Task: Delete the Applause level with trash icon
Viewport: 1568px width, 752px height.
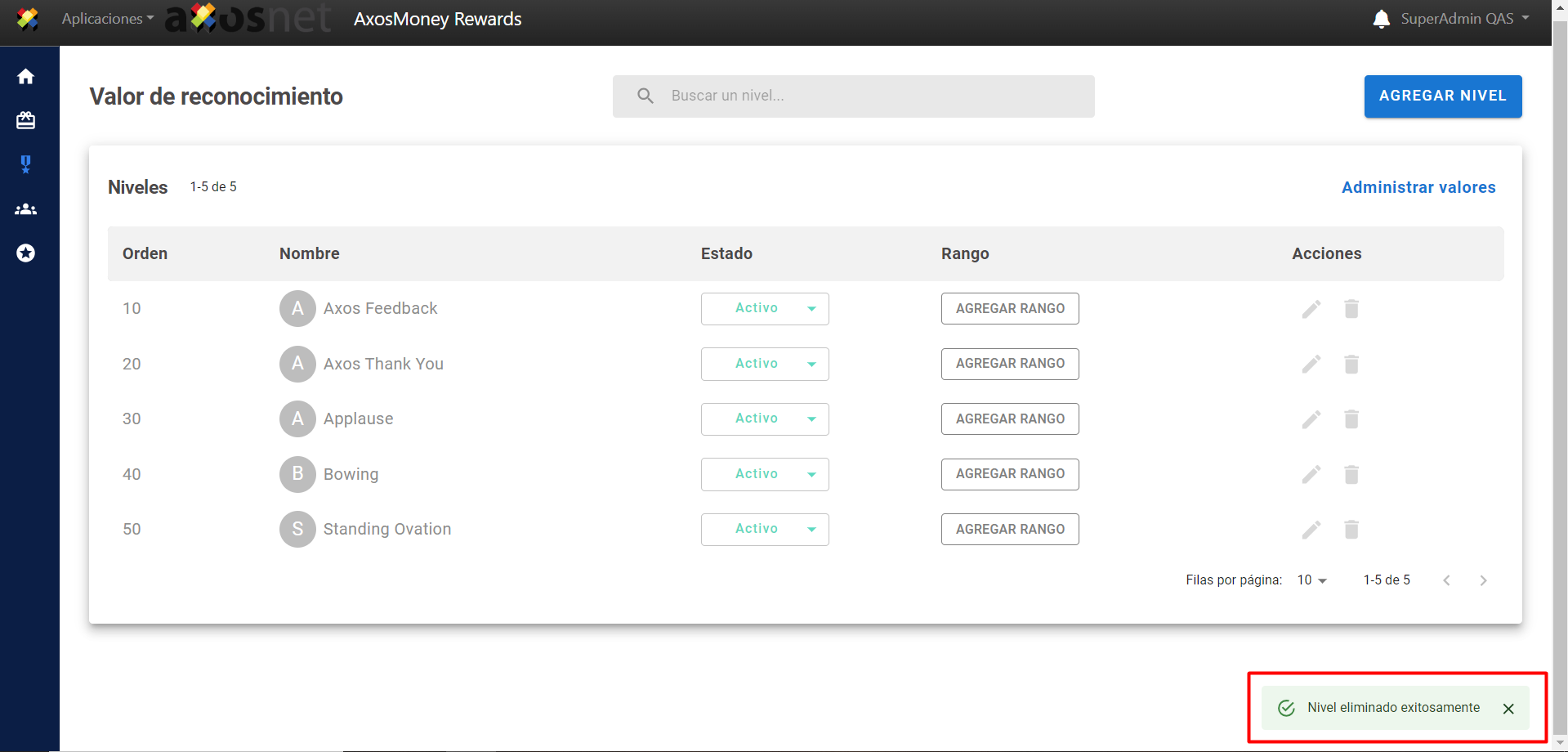Action: pos(1351,419)
